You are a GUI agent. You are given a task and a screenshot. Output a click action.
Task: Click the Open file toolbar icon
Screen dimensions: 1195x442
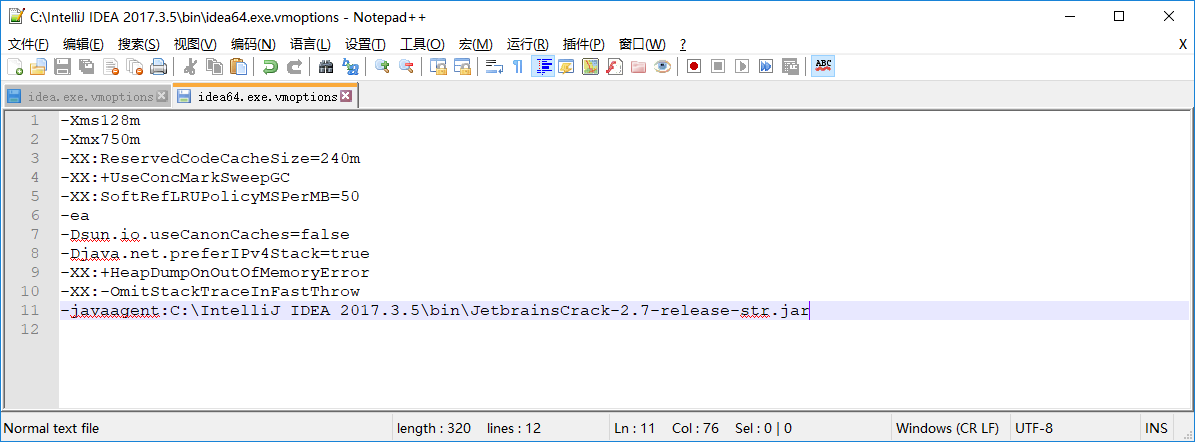38,66
